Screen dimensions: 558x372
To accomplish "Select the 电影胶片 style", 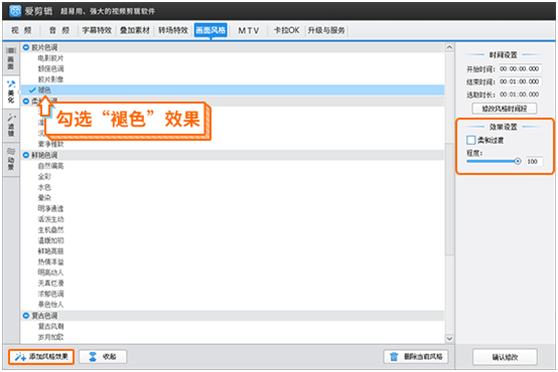I will (51, 58).
